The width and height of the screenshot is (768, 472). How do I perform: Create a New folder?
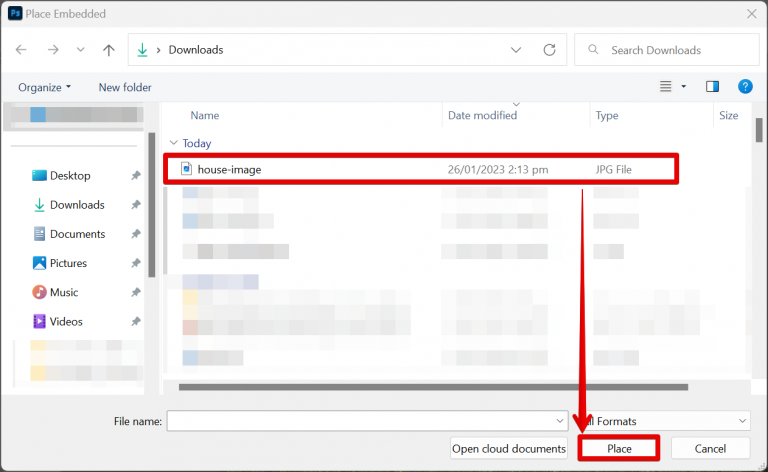tap(125, 87)
